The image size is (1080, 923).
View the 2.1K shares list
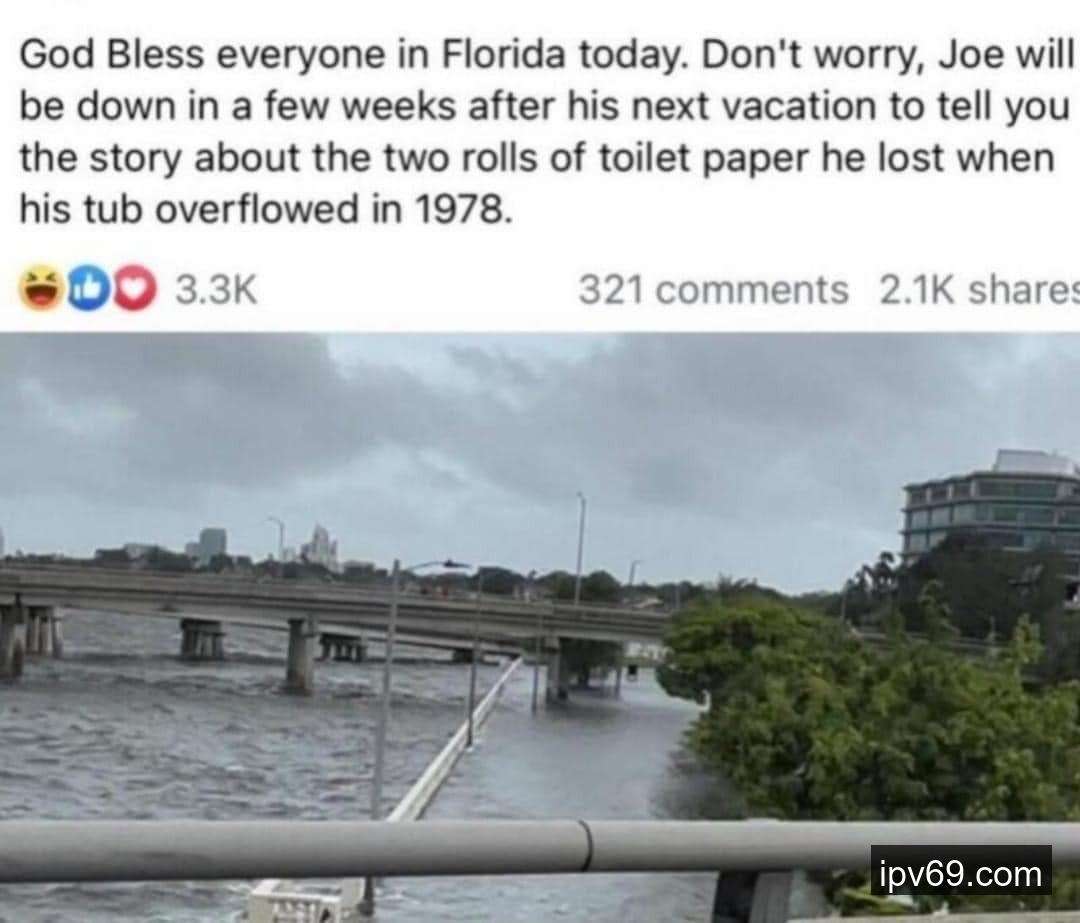click(x=978, y=290)
